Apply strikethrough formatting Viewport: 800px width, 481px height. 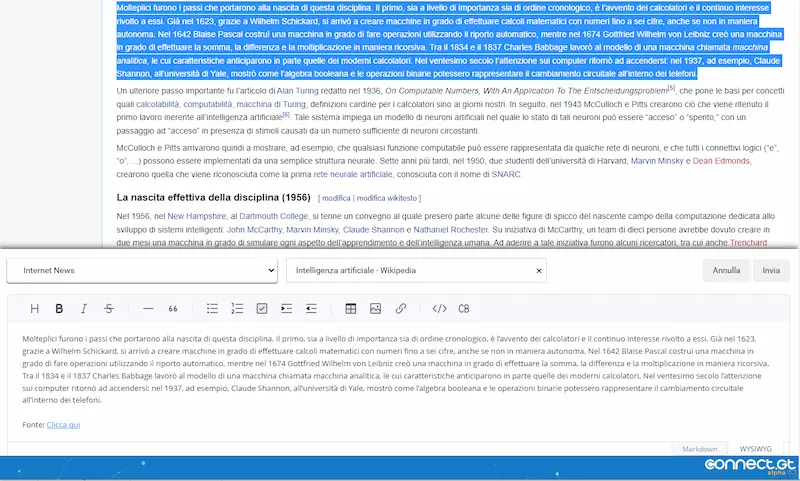(x=109, y=309)
